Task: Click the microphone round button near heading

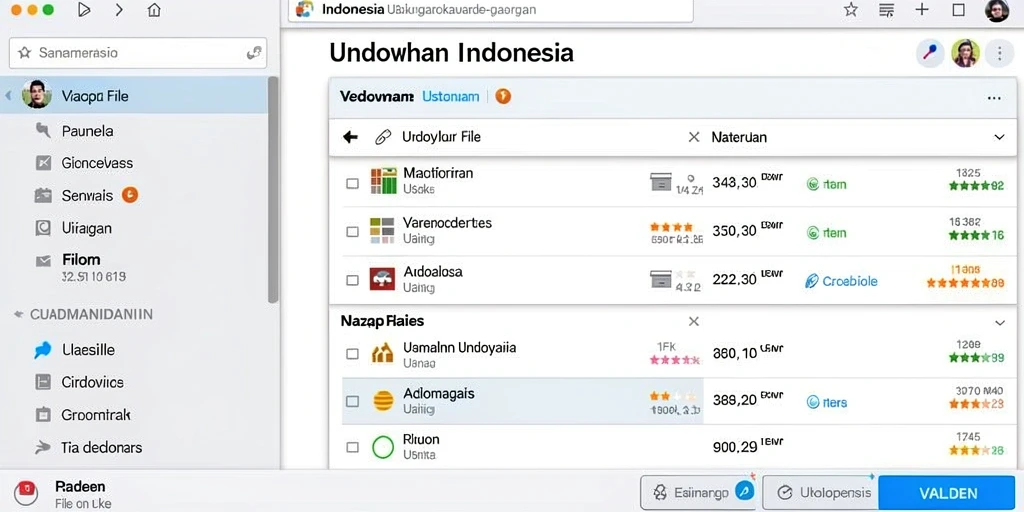Action: [930, 53]
